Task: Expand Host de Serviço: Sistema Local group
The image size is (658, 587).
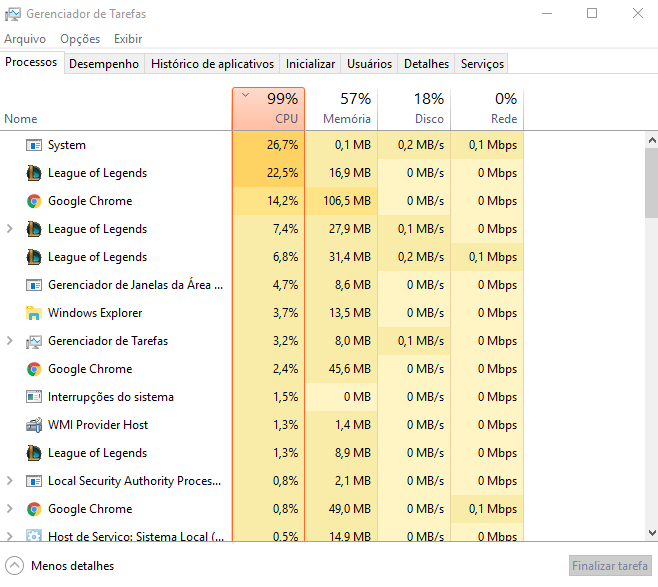Action: 10,536
